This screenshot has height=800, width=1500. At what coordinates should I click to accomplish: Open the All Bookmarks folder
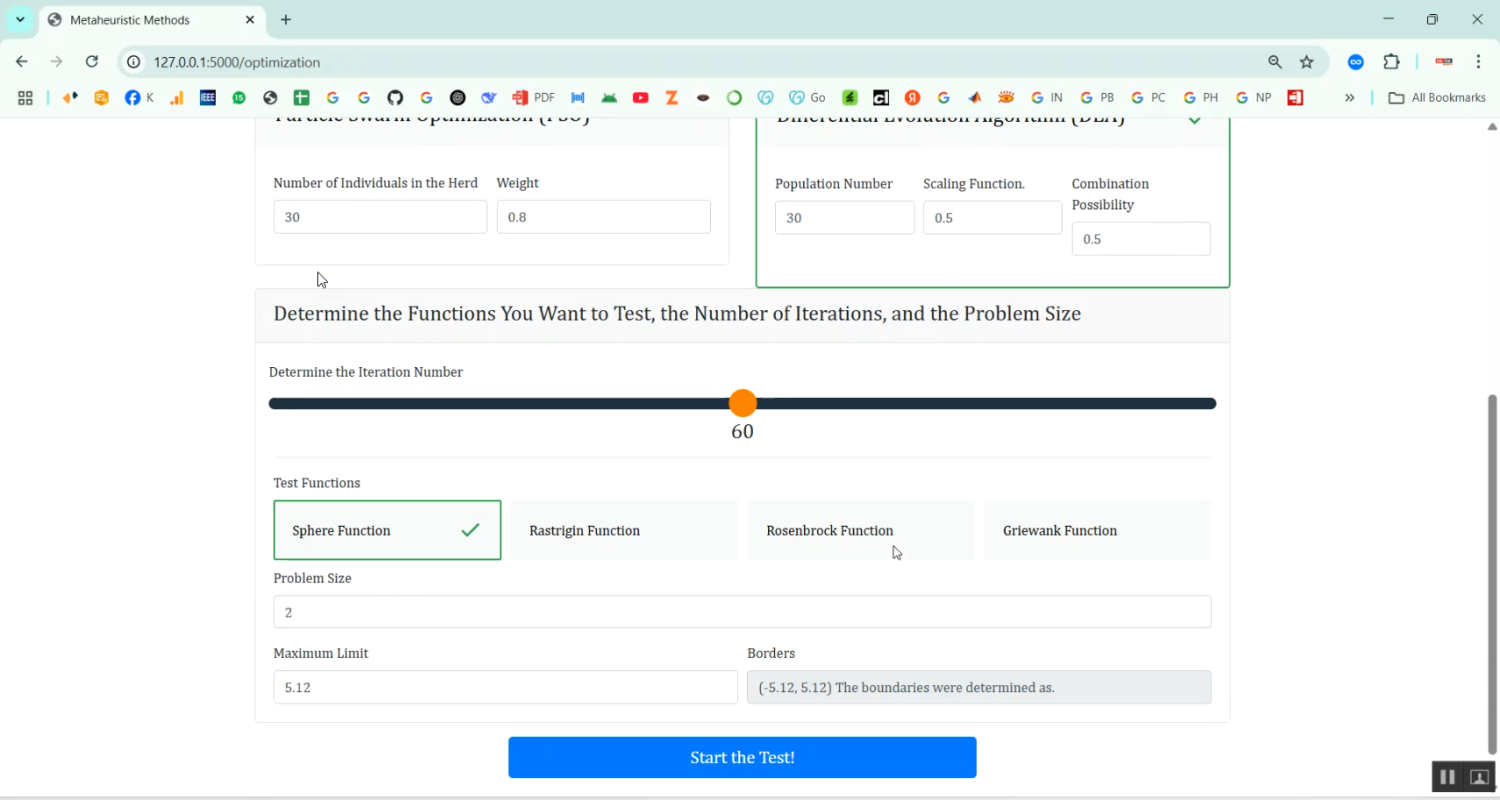(1437, 98)
